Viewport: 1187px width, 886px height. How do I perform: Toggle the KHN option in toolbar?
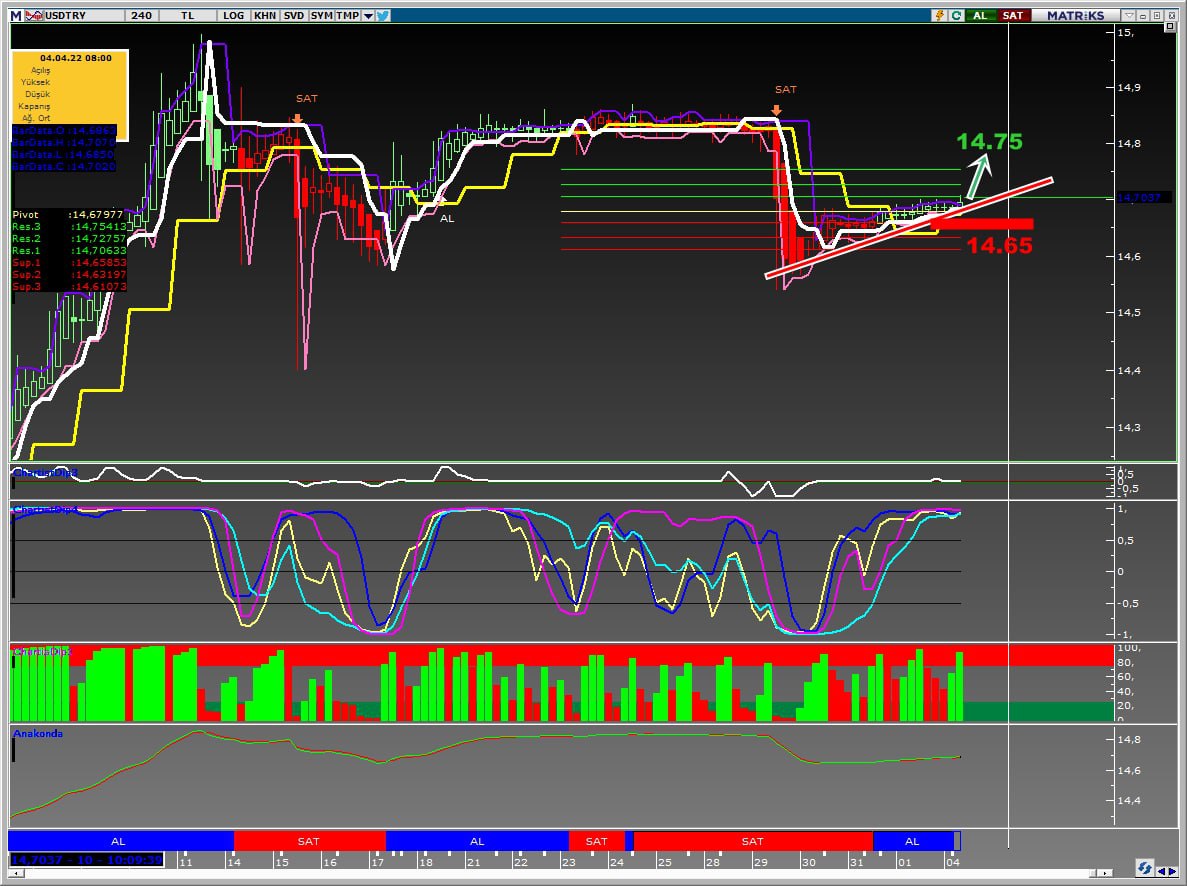pos(265,15)
